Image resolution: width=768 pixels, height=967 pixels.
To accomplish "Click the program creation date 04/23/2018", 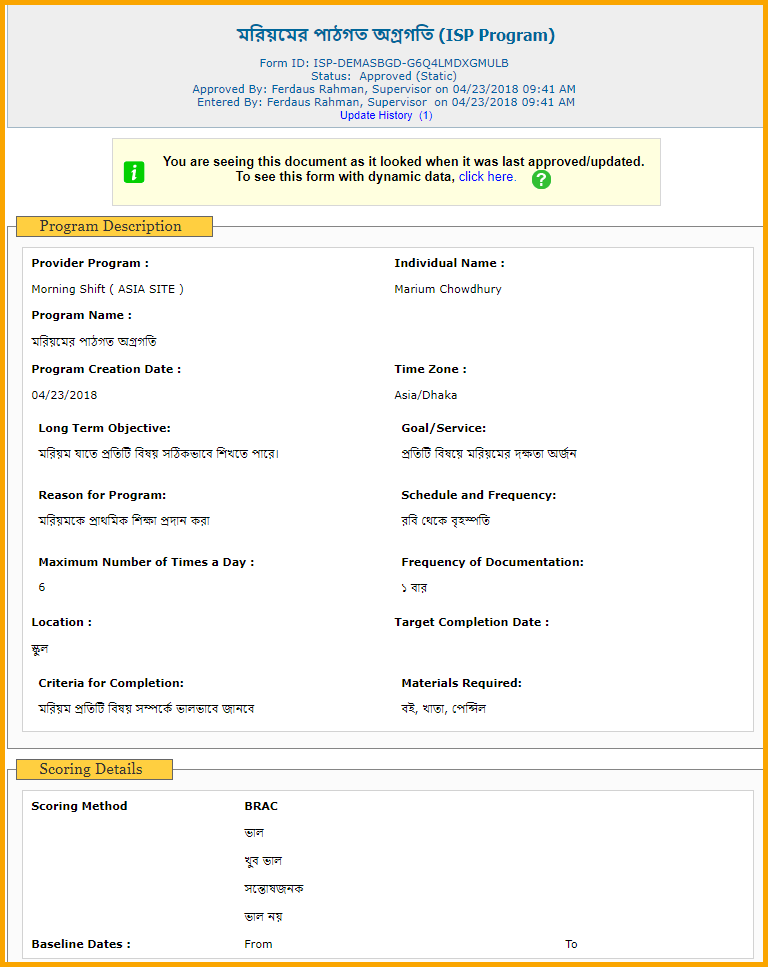I will pos(64,395).
